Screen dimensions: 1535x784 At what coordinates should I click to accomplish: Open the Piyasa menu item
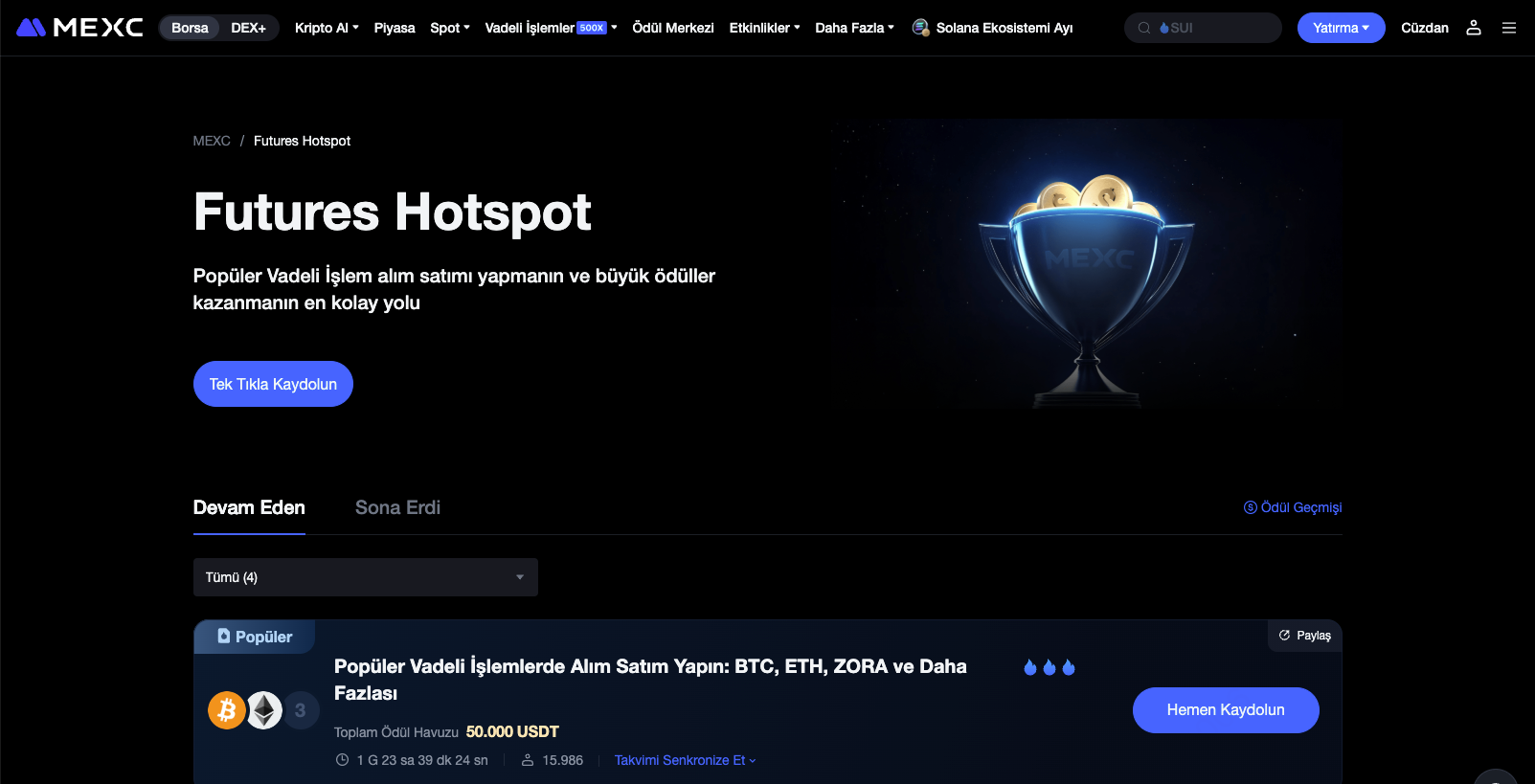point(395,28)
